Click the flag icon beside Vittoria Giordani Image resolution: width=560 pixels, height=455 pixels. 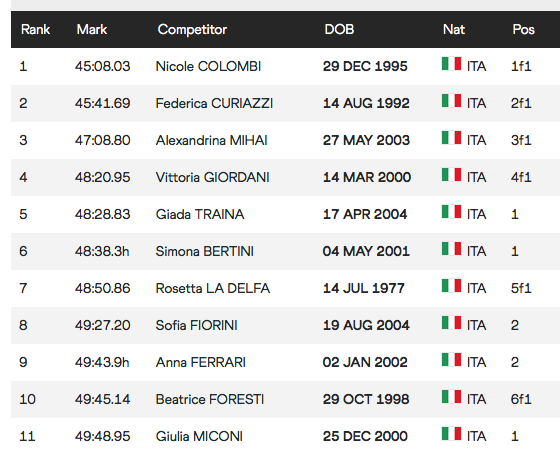point(451,175)
